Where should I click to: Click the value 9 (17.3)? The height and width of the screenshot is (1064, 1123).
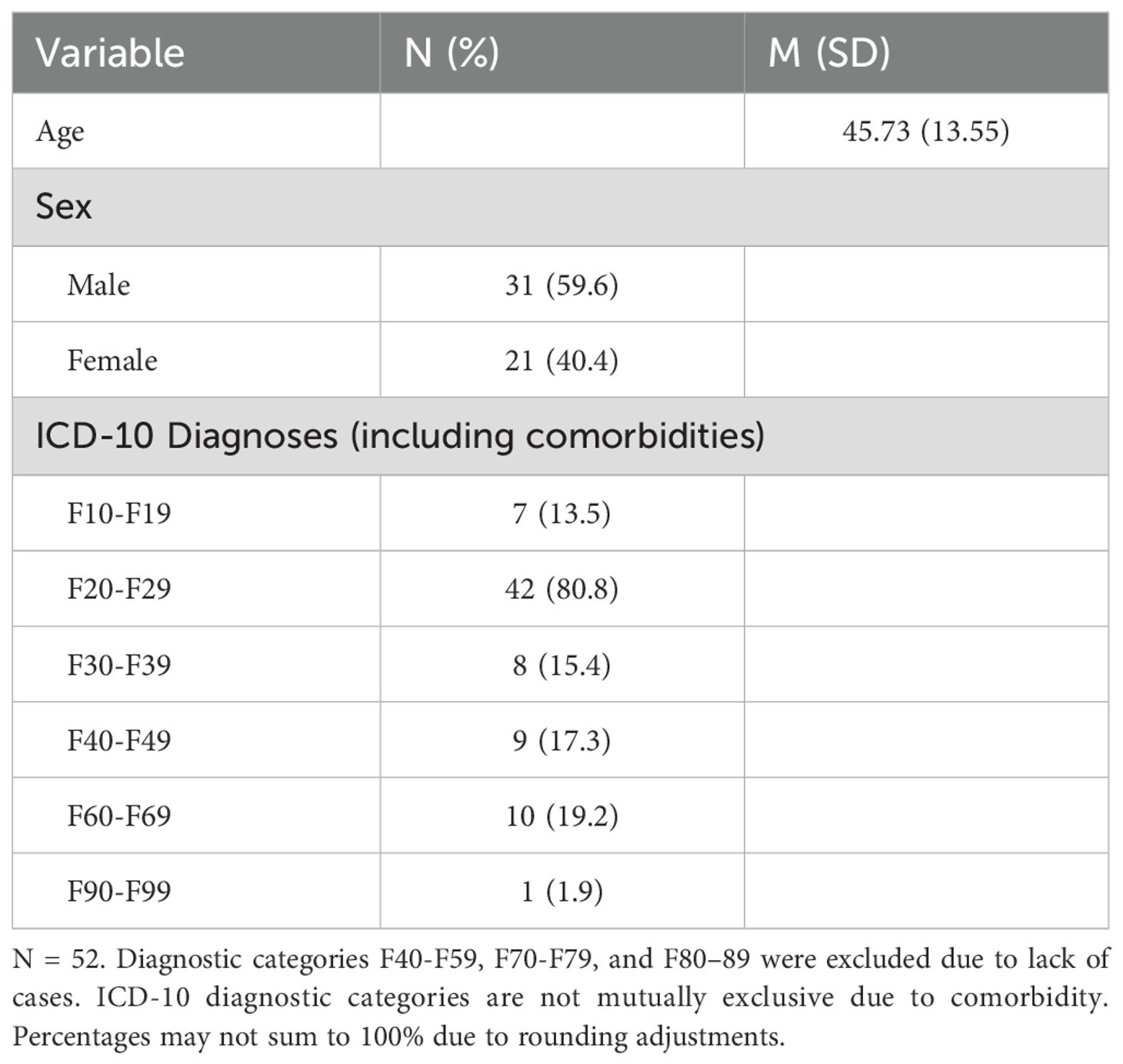coord(561,740)
